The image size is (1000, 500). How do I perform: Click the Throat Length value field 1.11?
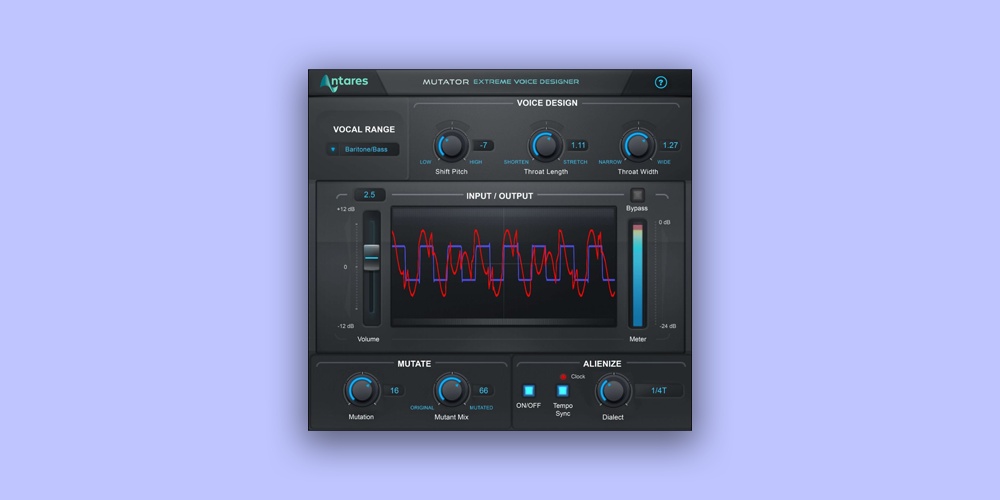(578, 145)
